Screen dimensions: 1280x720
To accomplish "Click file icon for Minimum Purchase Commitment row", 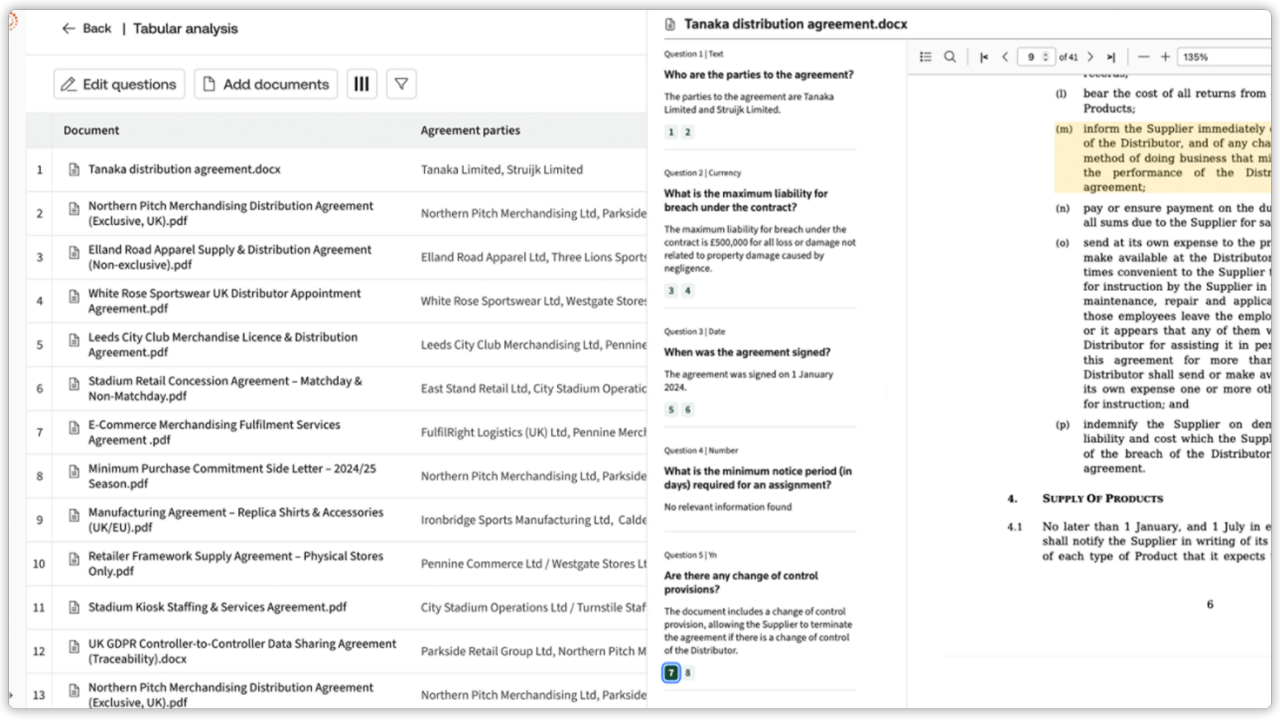I will tap(74, 472).
